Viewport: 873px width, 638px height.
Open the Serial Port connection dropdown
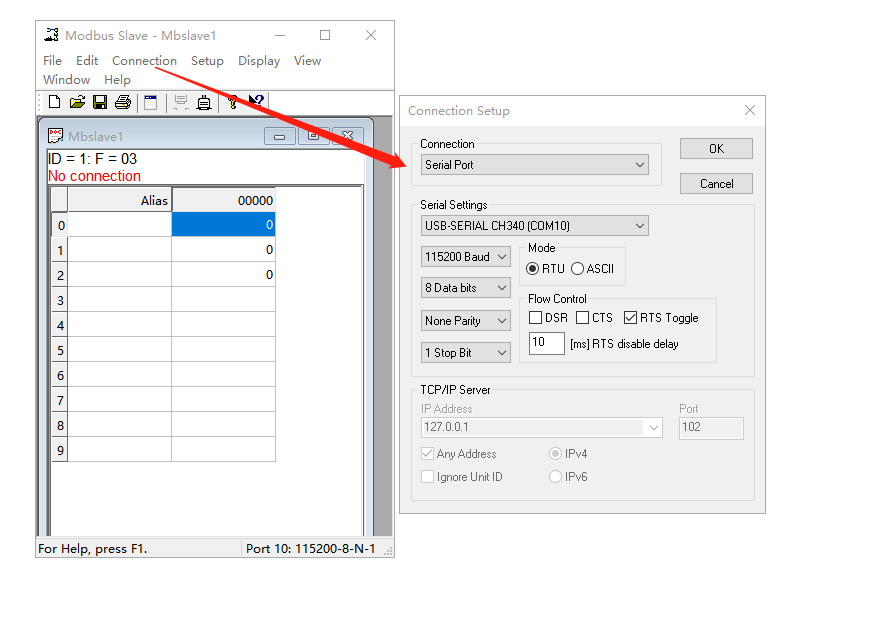point(535,165)
